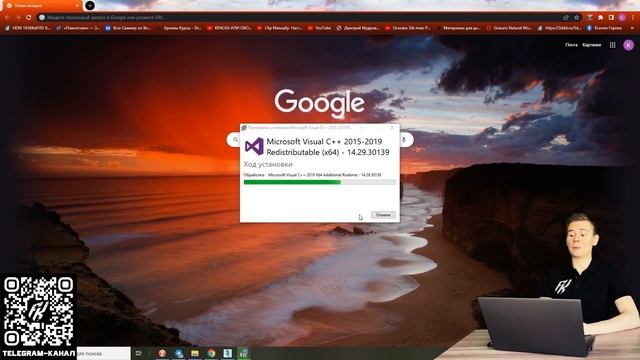Open the YouTube bookmark

(x=320, y=28)
